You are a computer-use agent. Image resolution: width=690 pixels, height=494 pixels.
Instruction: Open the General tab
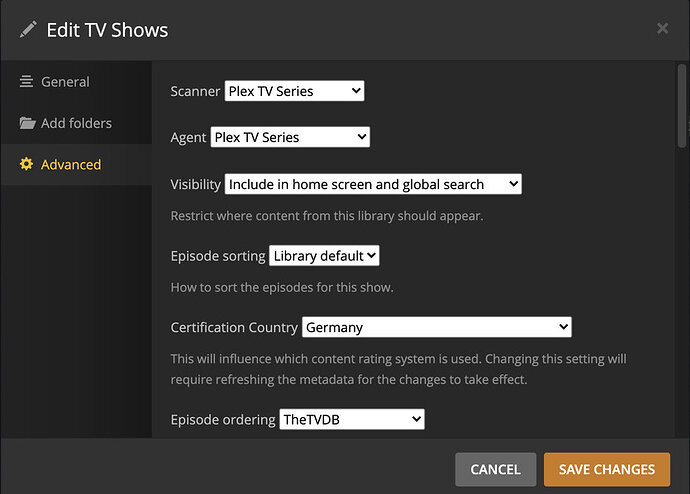click(x=77, y=82)
